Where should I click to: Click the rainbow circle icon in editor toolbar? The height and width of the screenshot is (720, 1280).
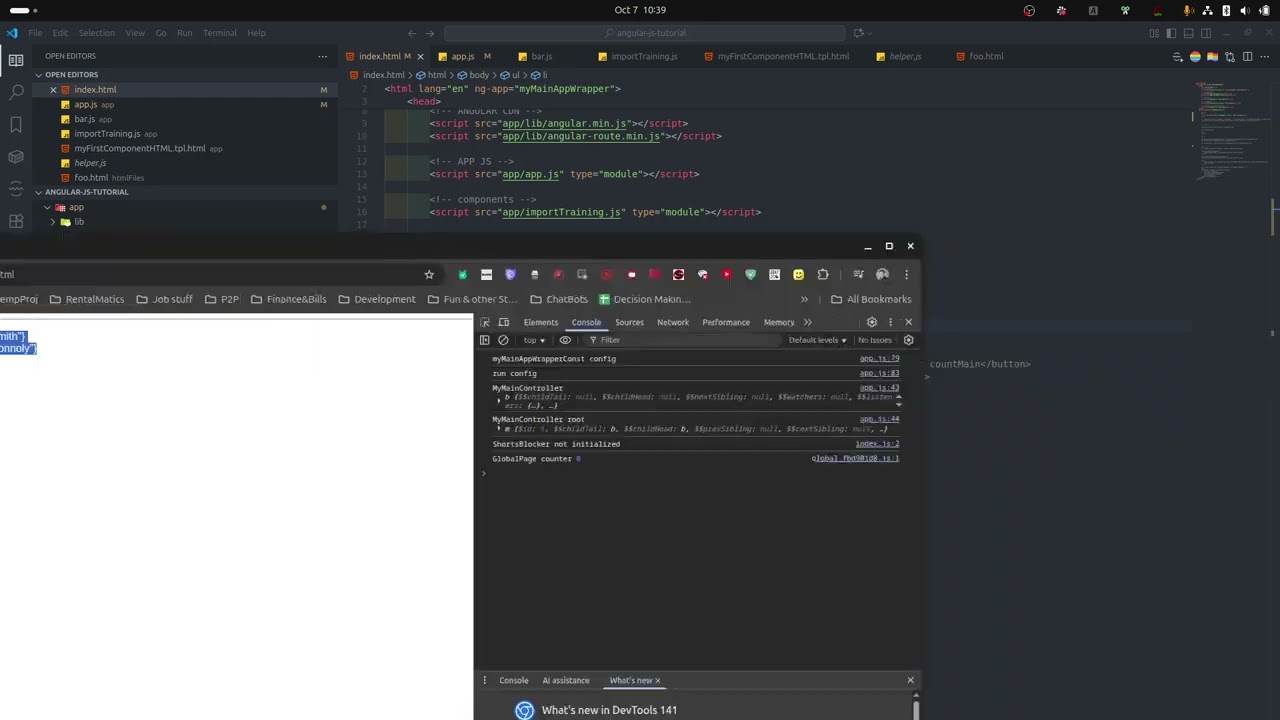pos(1195,57)
